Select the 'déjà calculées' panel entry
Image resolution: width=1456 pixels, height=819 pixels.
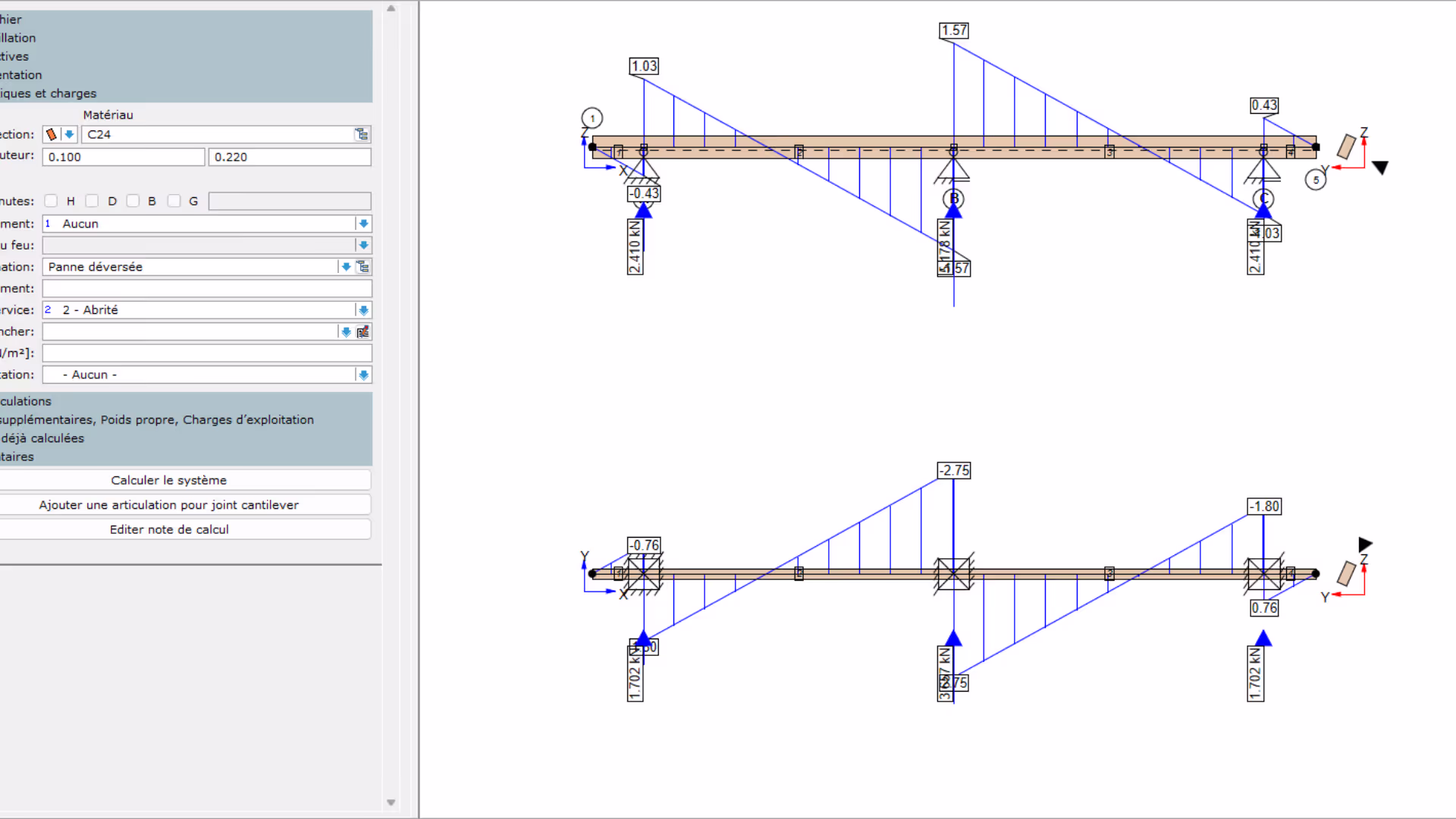coord(42,438)
